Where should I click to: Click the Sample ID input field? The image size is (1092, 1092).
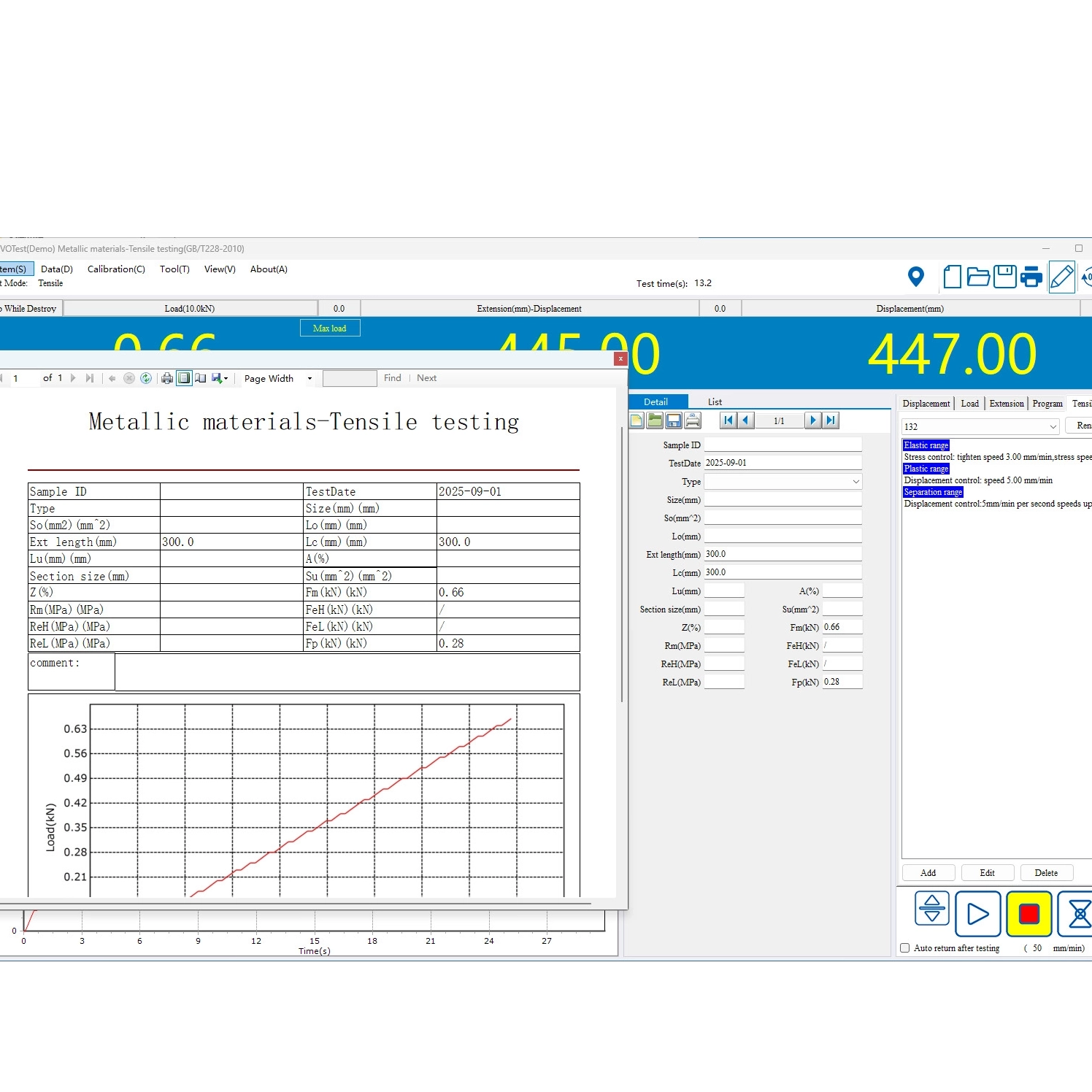point(782,445)
